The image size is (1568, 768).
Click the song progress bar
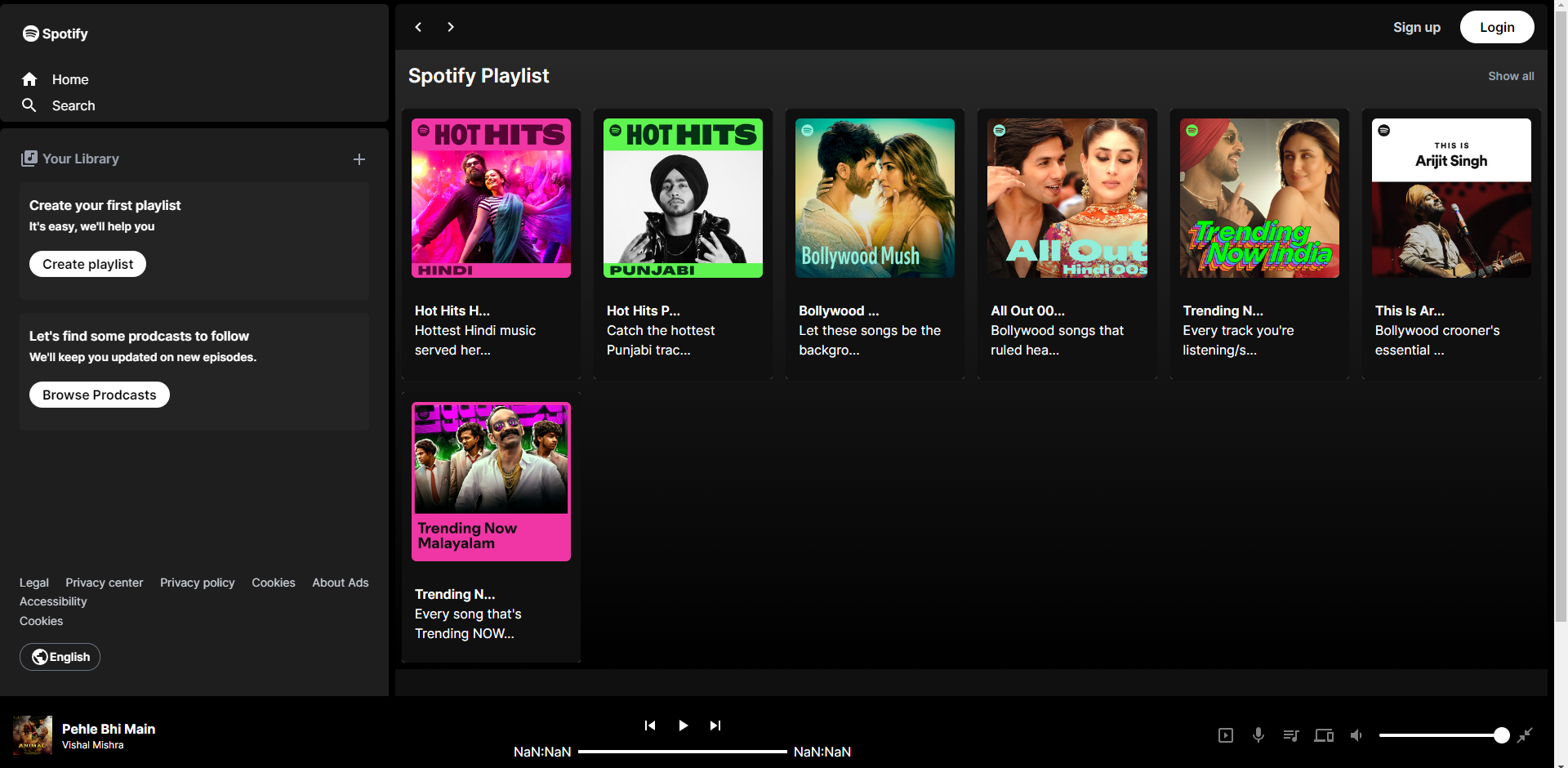click(x=683, y=752)
